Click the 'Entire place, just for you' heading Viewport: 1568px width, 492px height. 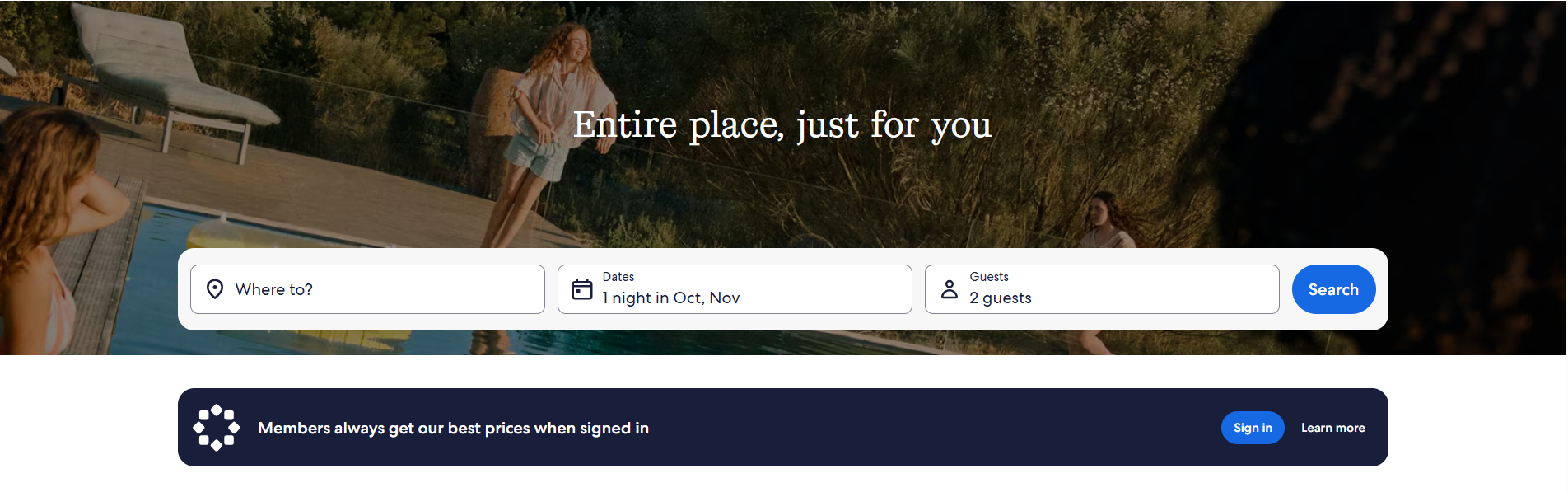(x=782, y=126)
